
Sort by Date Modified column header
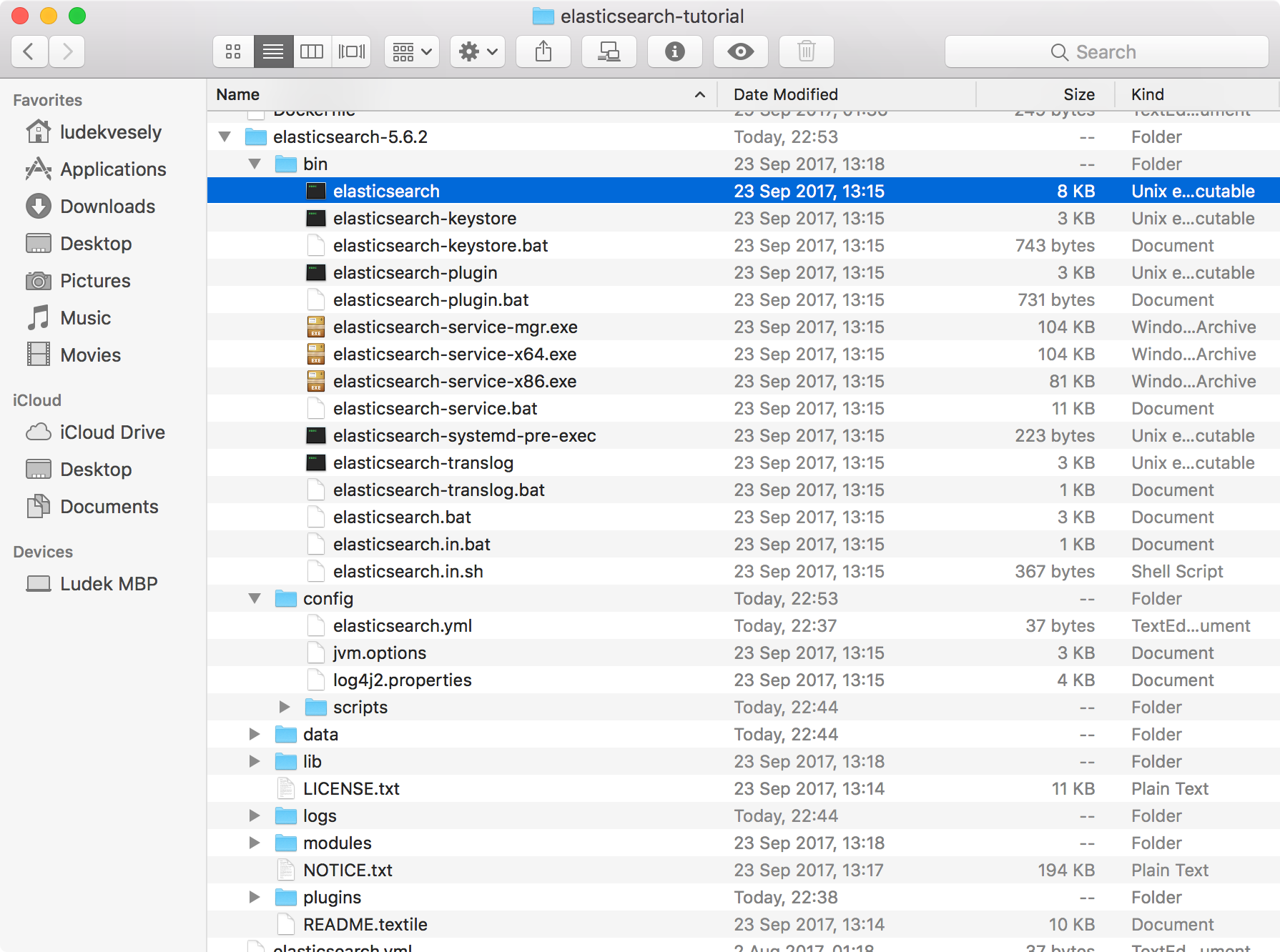point(848,94)
